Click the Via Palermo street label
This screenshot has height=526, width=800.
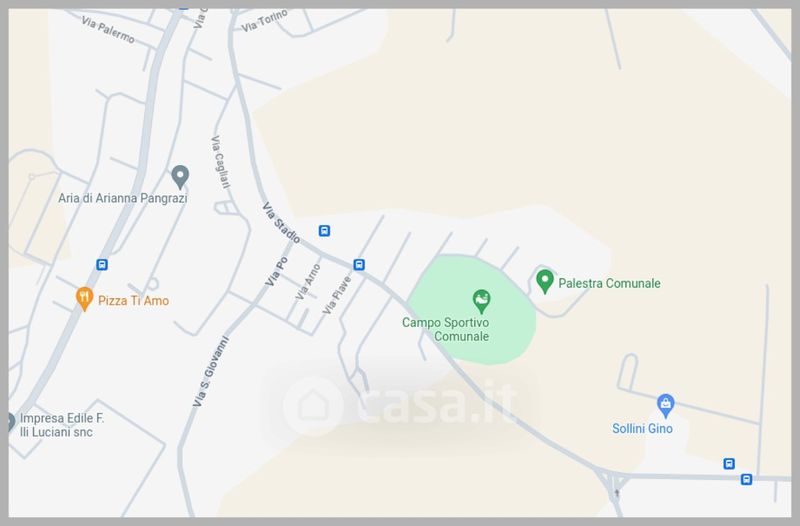point(108,30)
